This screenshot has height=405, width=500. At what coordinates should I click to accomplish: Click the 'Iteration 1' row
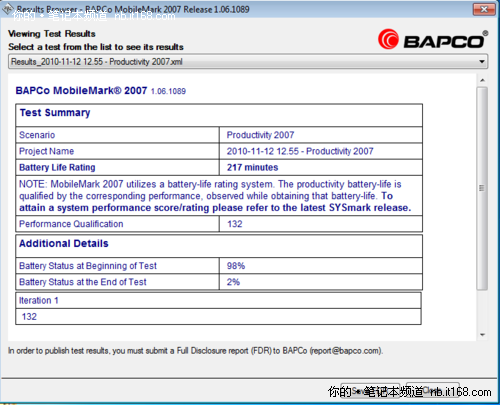pos(218,300)
